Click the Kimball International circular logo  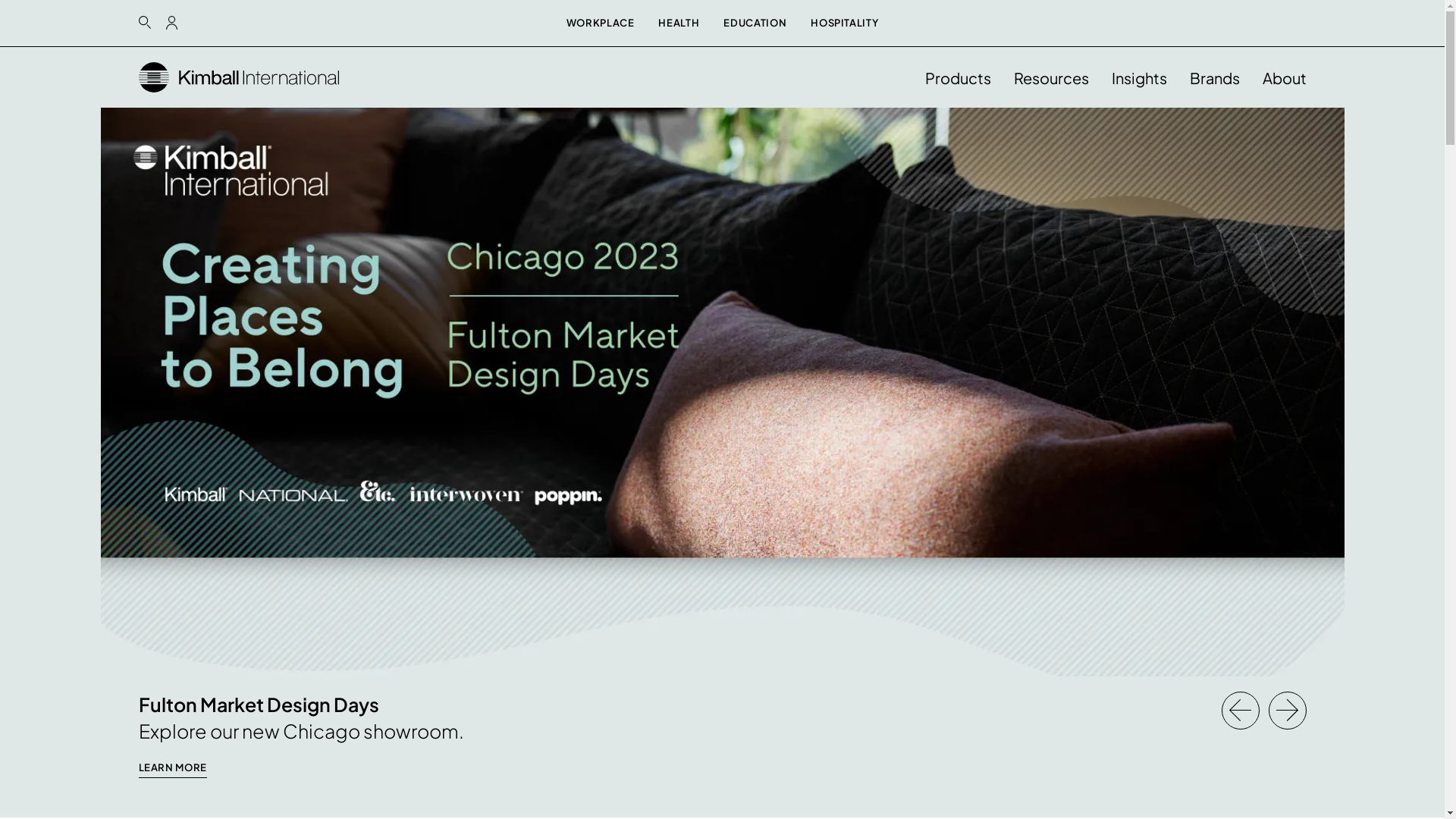pyautogui.click(x=154, y=77)
